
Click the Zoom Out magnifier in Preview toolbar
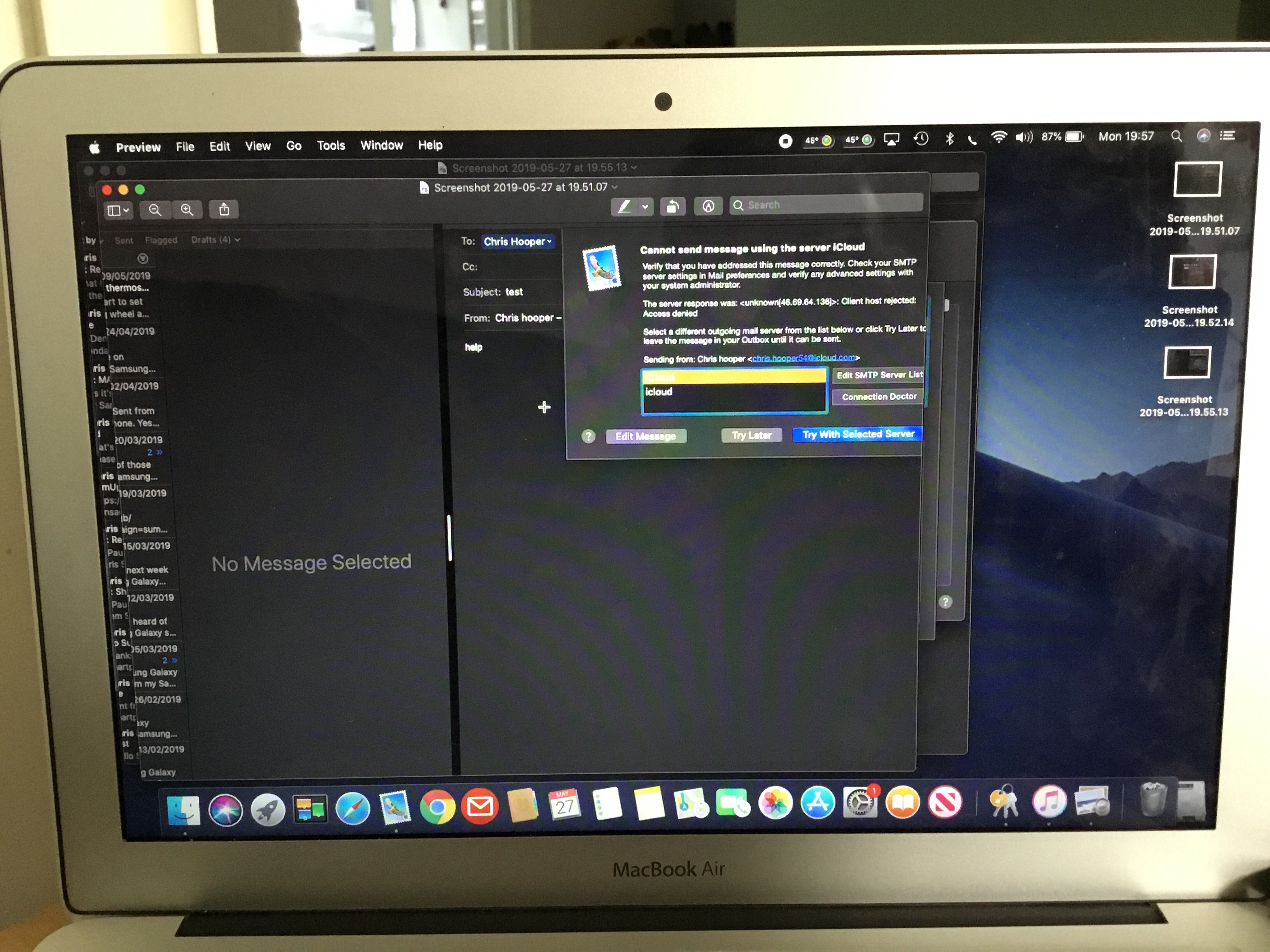pyautogui.click(x=155, y=210)
